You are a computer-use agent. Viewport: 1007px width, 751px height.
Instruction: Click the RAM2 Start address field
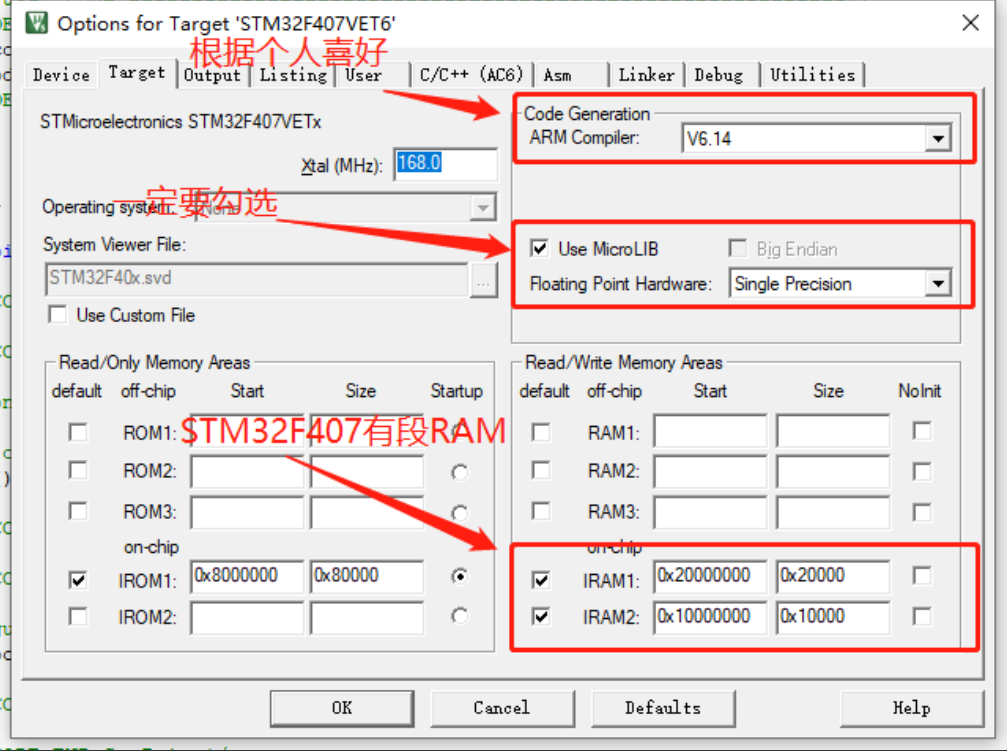tap(710, 472)
